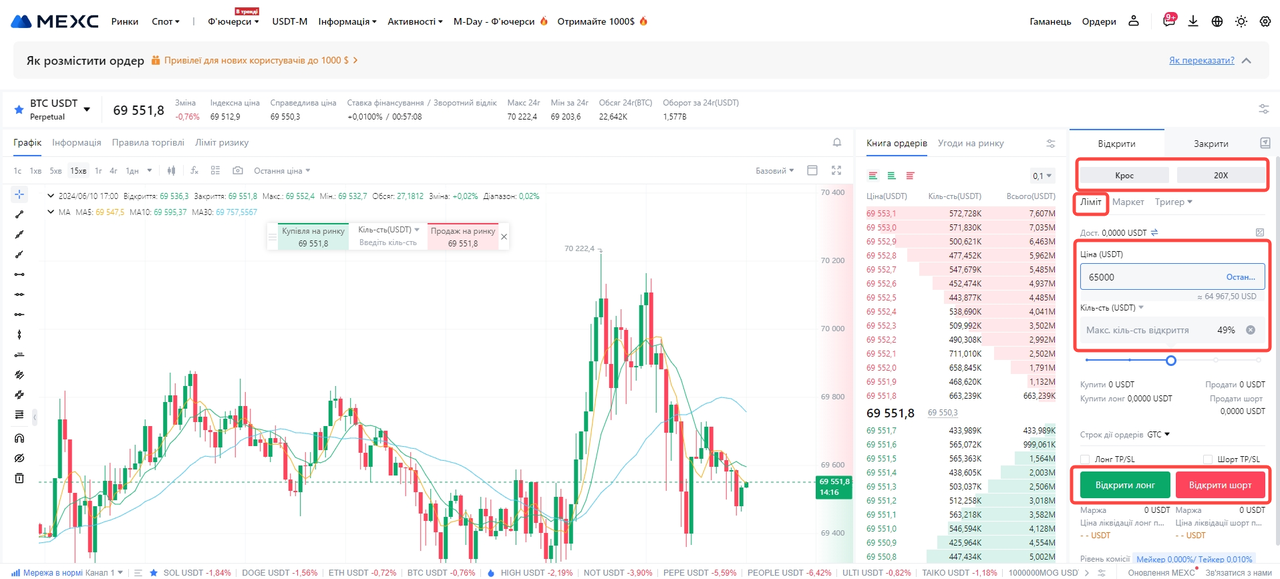Open the Ф'ючерси dropdown menu
The width and height of the screenshot is (1280, 579).
click(x=233, y=21)
